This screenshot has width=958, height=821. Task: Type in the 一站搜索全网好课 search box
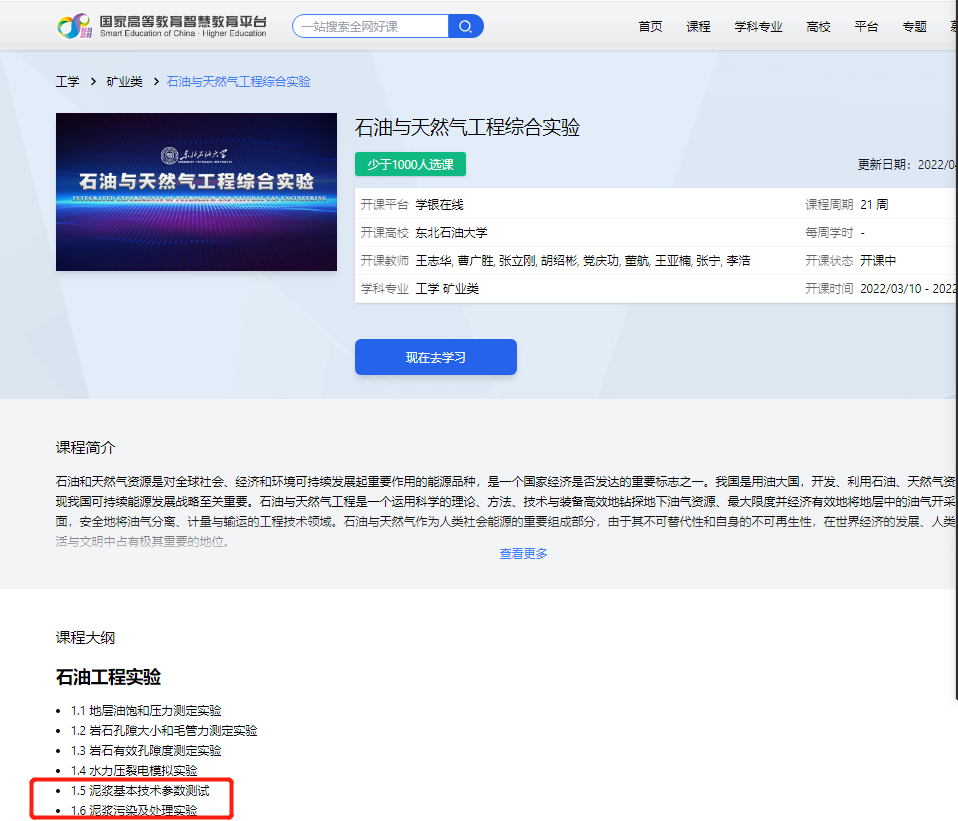pyautogui.click(x=372, y=27)
